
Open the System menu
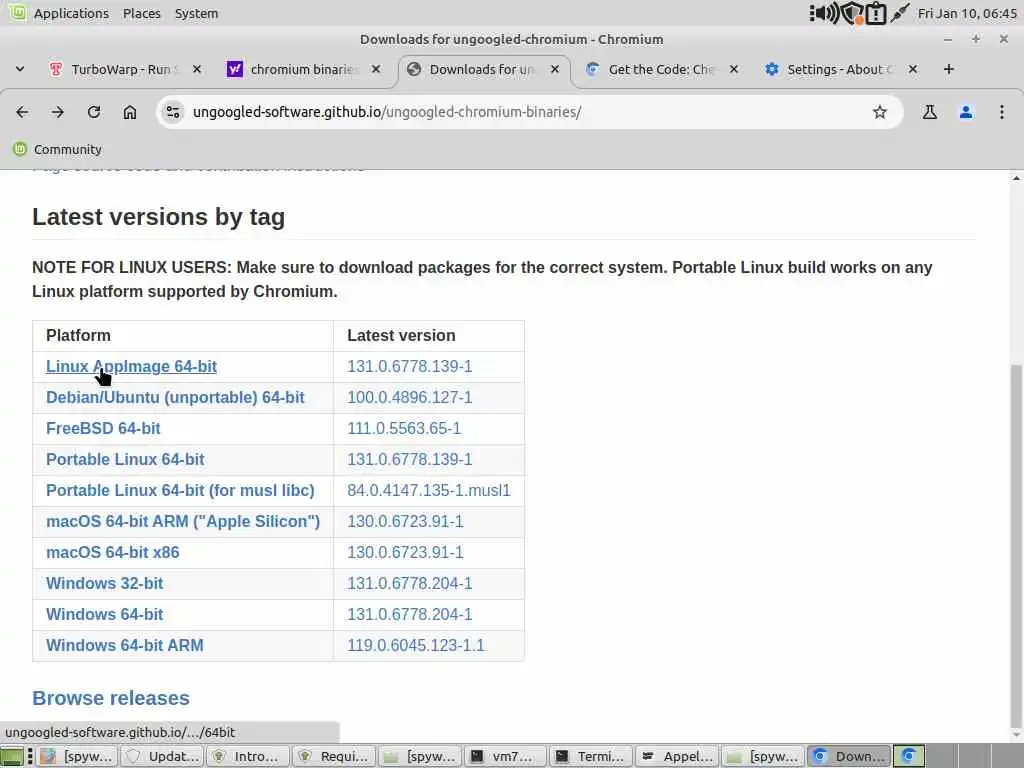click(x=197, y=13)
